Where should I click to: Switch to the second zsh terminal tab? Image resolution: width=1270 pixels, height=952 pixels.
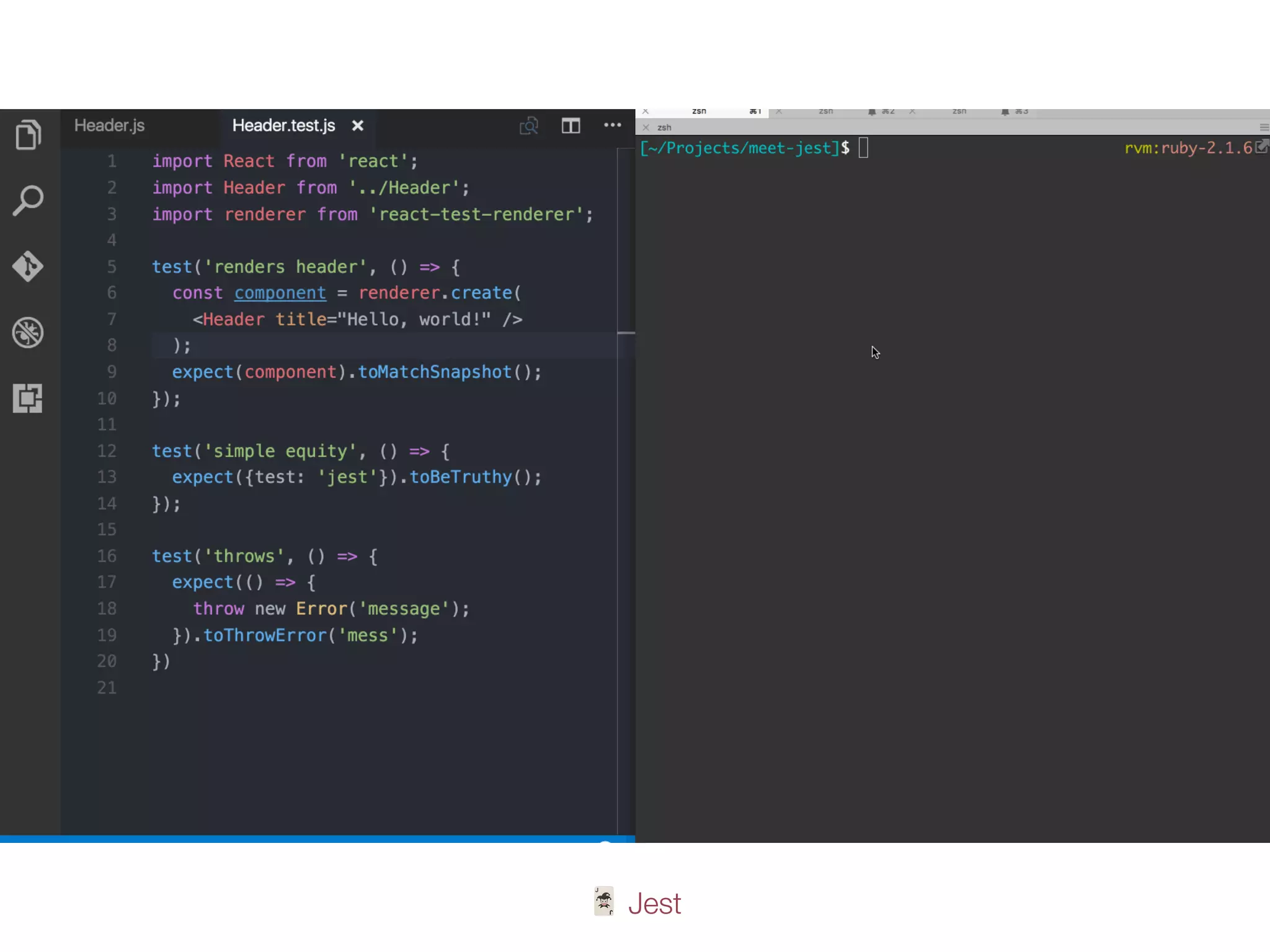tap(825, 112)
